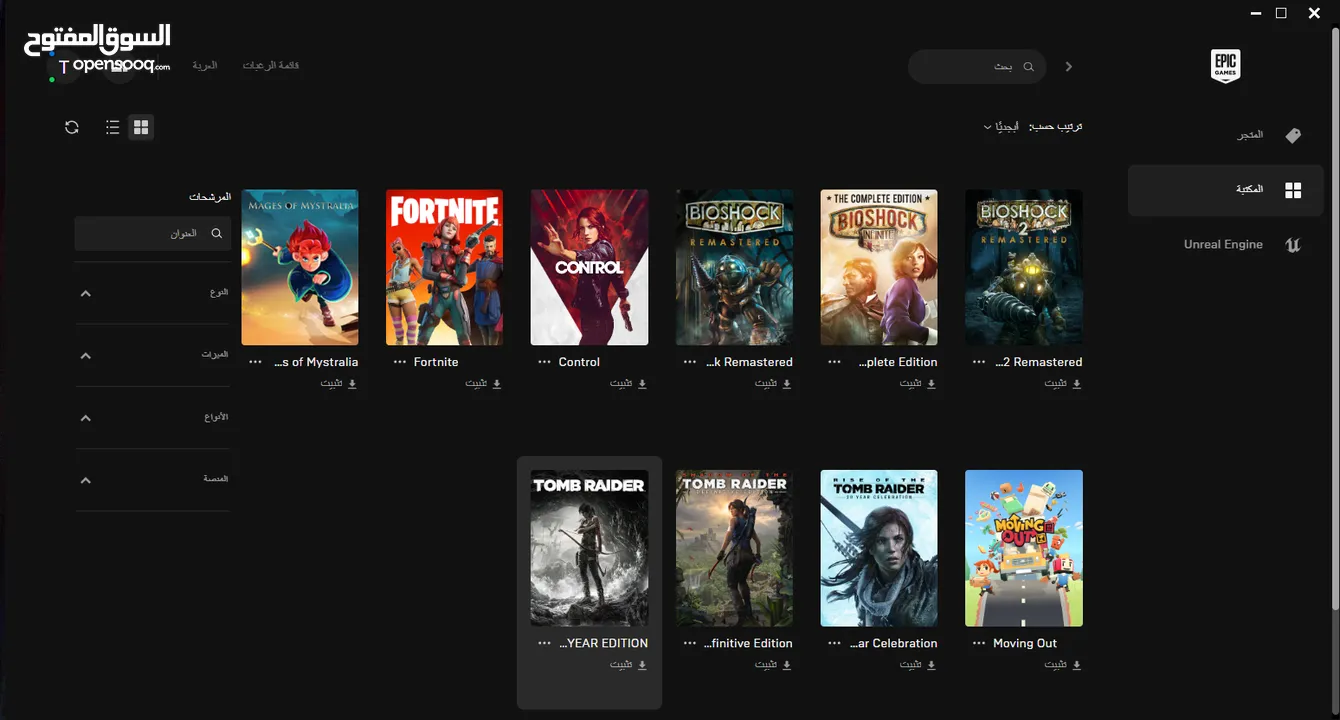1340x720 pixels.
Task: Select the Shadow of the Tomb Raider cover art
Action: point(734,548)
